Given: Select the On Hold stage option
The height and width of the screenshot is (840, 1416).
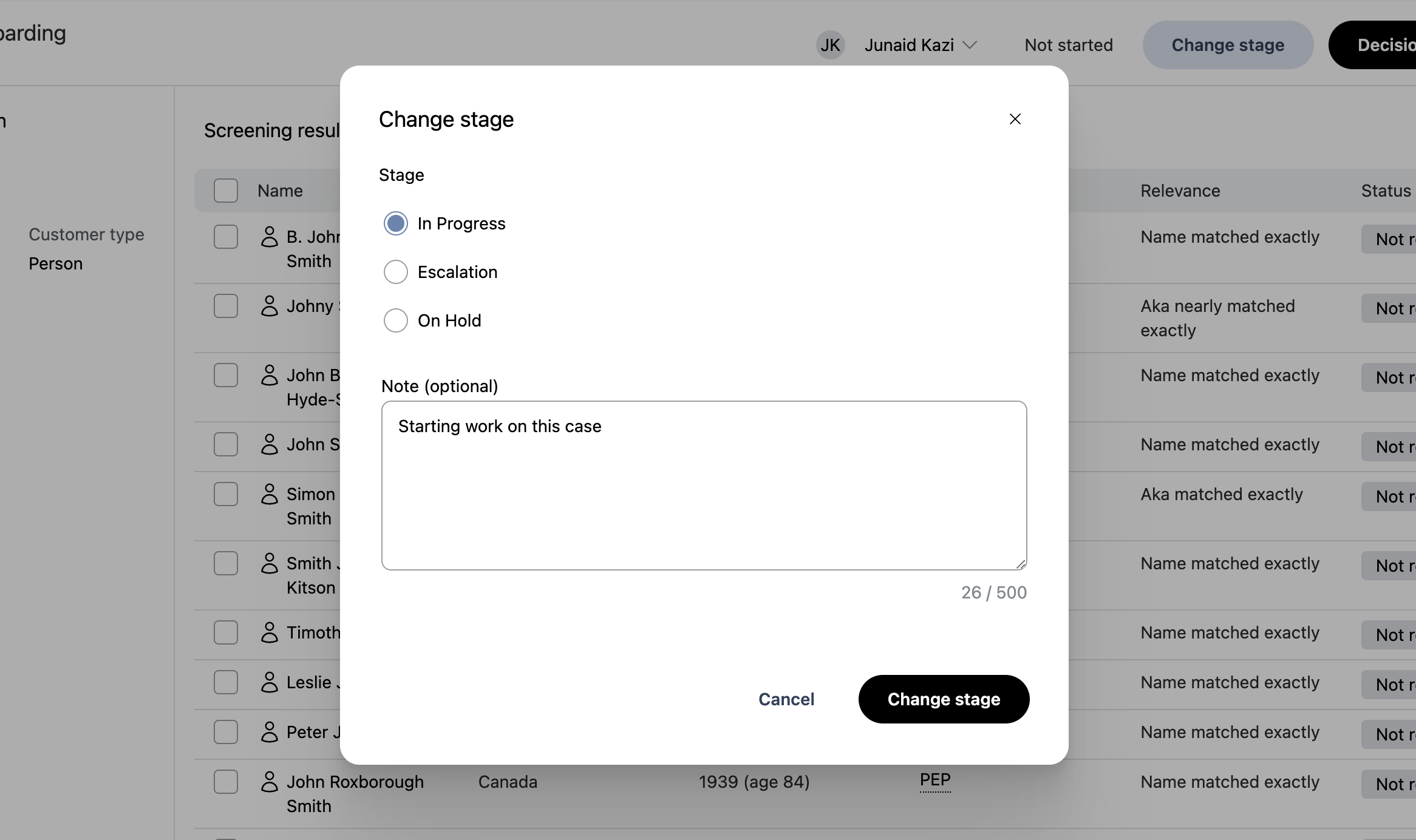Looking at the screenshot, I should coord(396,320).
